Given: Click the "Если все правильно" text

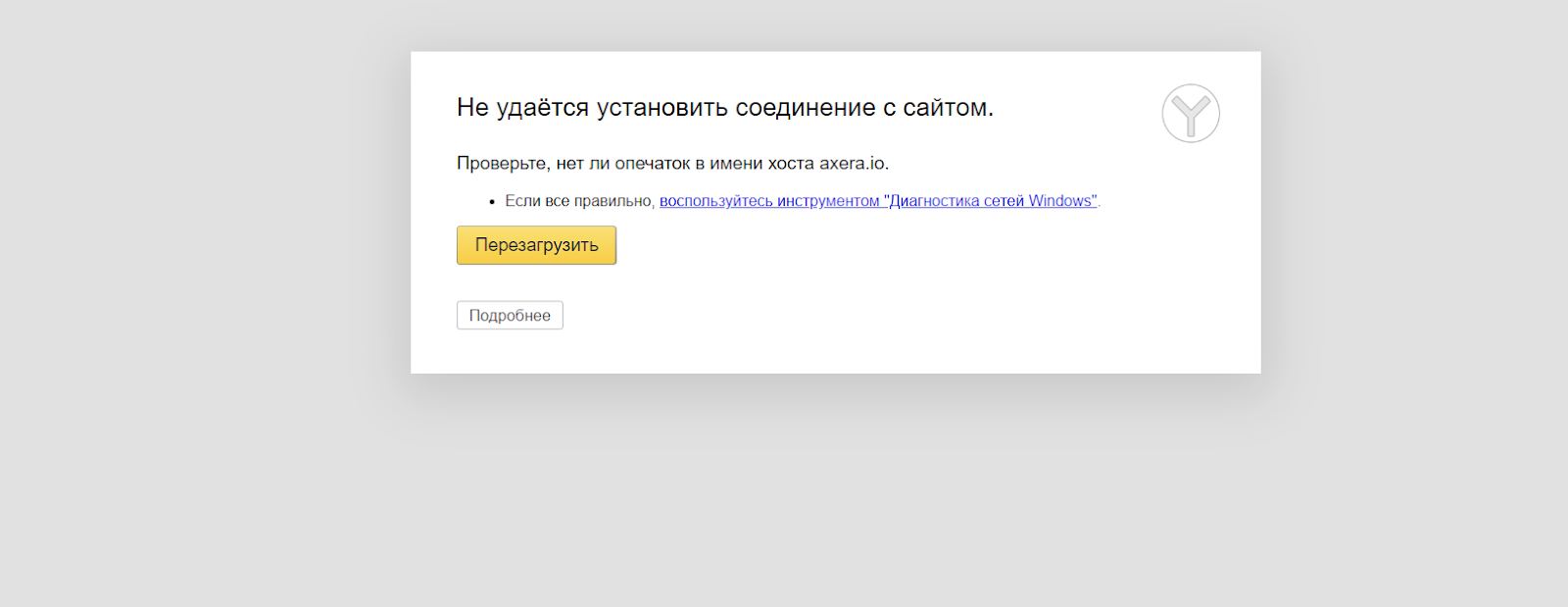Looking at the screenshot, I should point(578,201).
